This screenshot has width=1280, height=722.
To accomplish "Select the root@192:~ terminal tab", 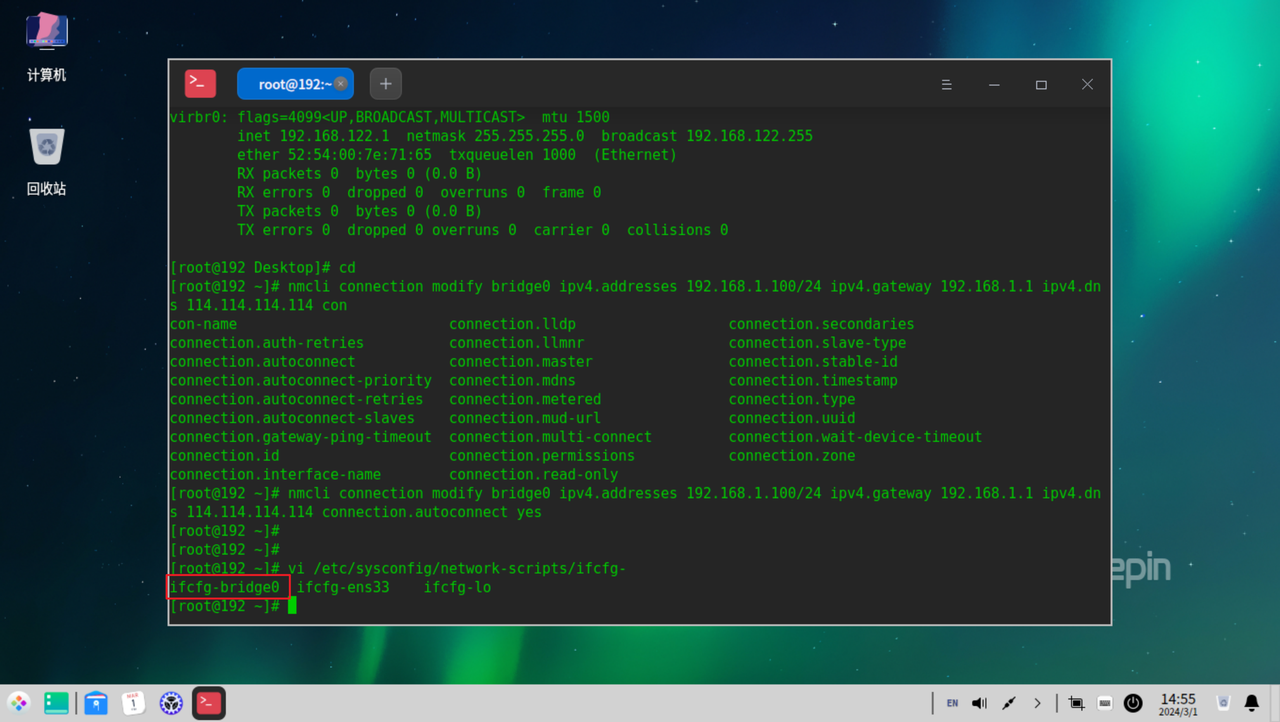I will (288, 84).
